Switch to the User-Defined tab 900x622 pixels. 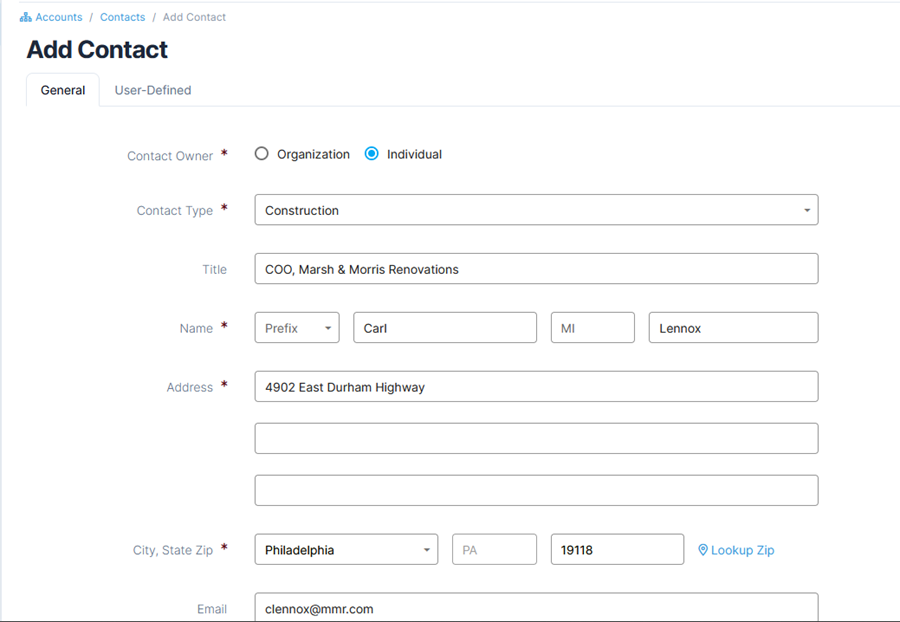pos(153,90)
